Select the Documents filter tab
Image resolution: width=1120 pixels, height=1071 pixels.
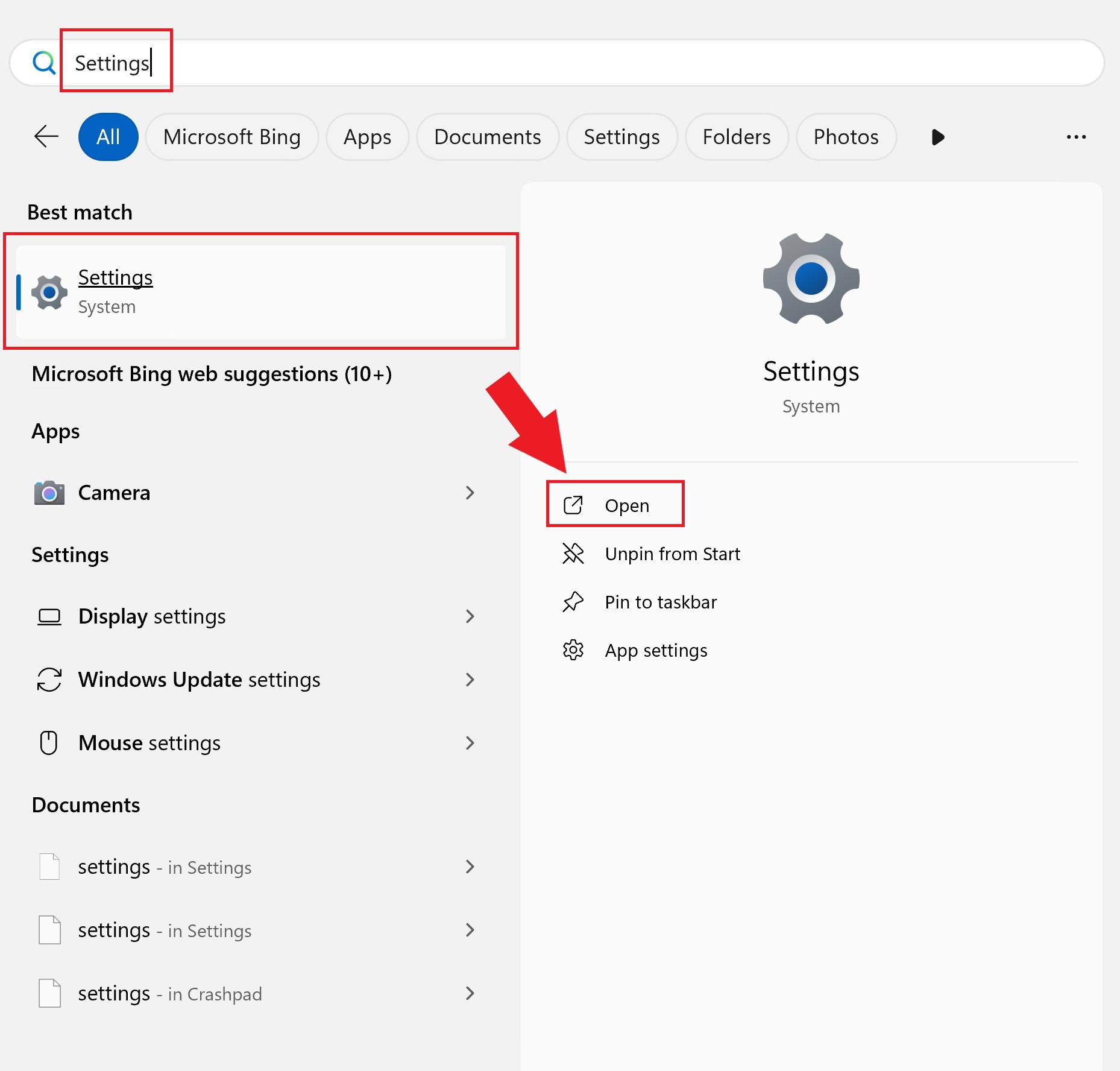487,137
